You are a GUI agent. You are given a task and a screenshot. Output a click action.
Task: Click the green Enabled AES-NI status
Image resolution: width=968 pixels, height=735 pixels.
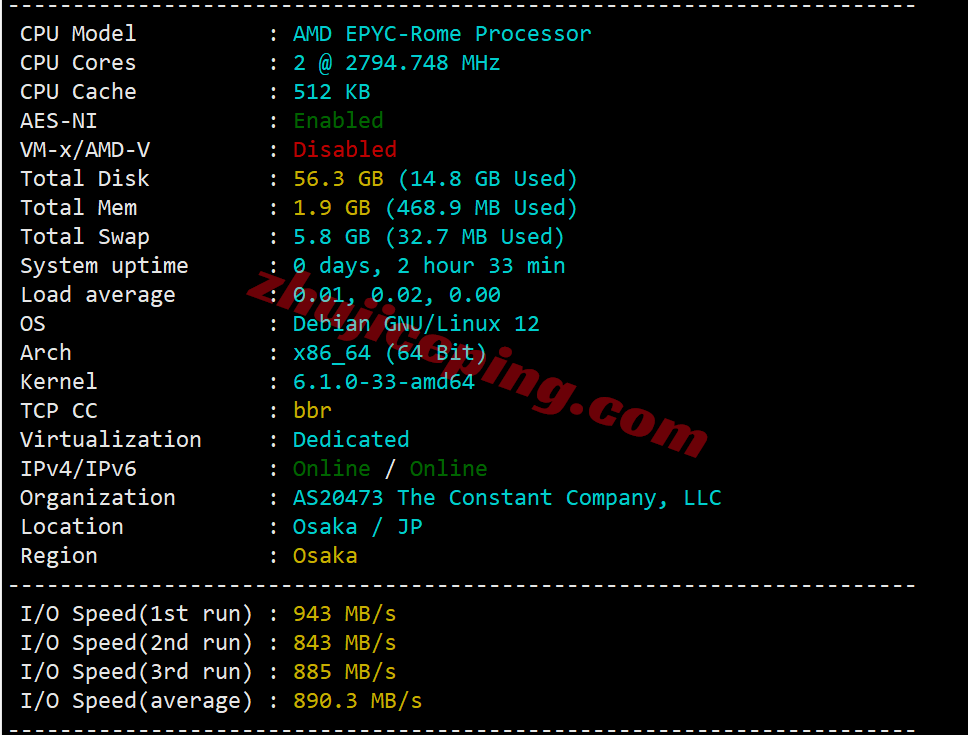[338, 121]
